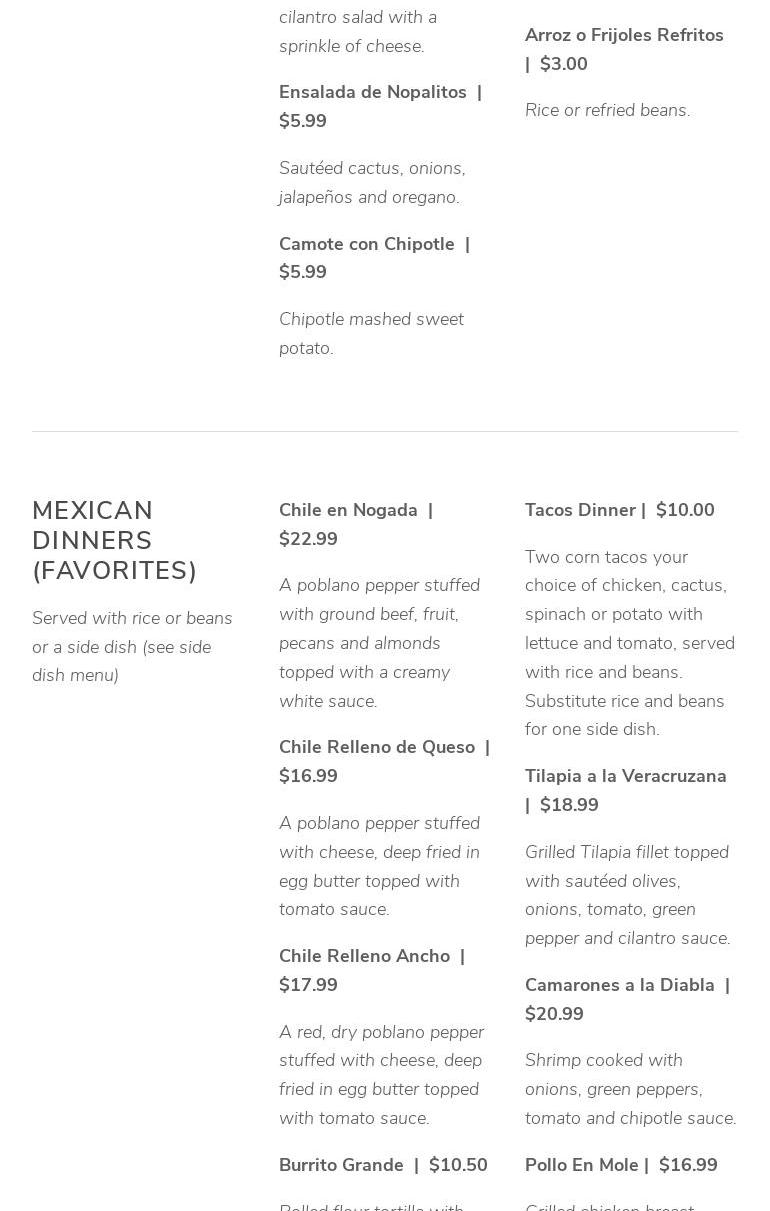This screenshot has width=770, height=1211.
Task: Click the Tacos Dinner description paragraph
Action: pos(630,643)
